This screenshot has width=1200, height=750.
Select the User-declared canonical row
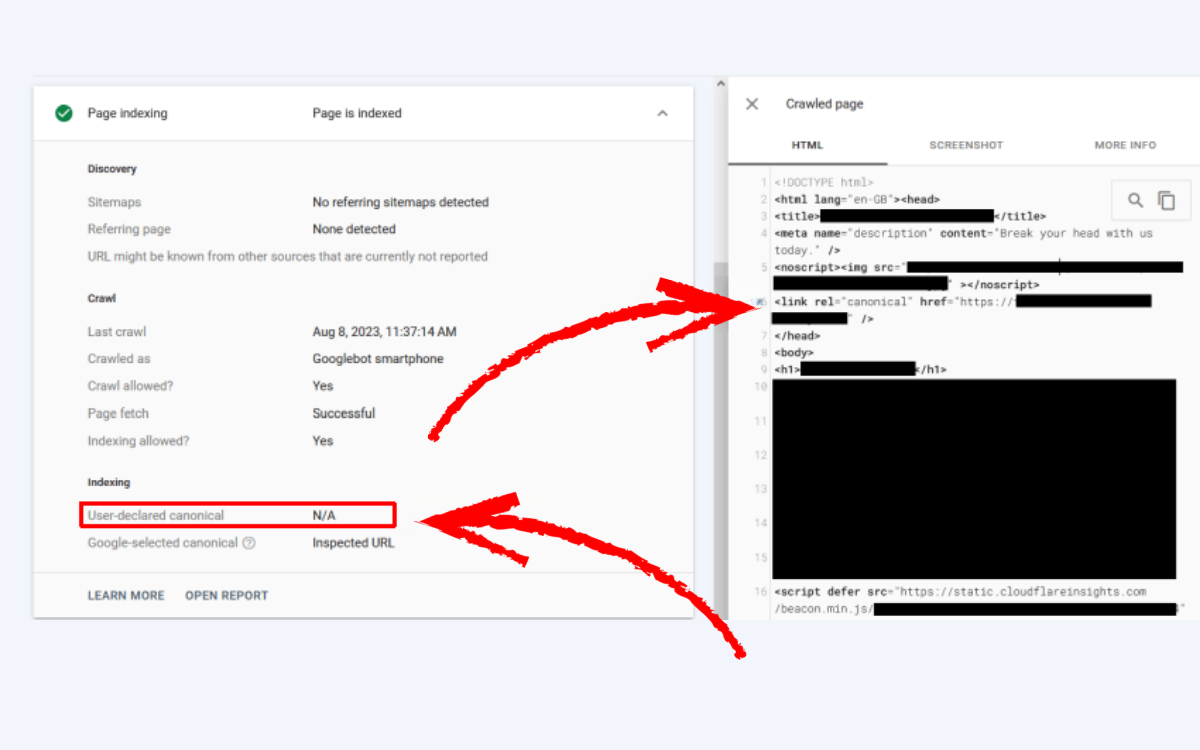click(x=238, y=516)
